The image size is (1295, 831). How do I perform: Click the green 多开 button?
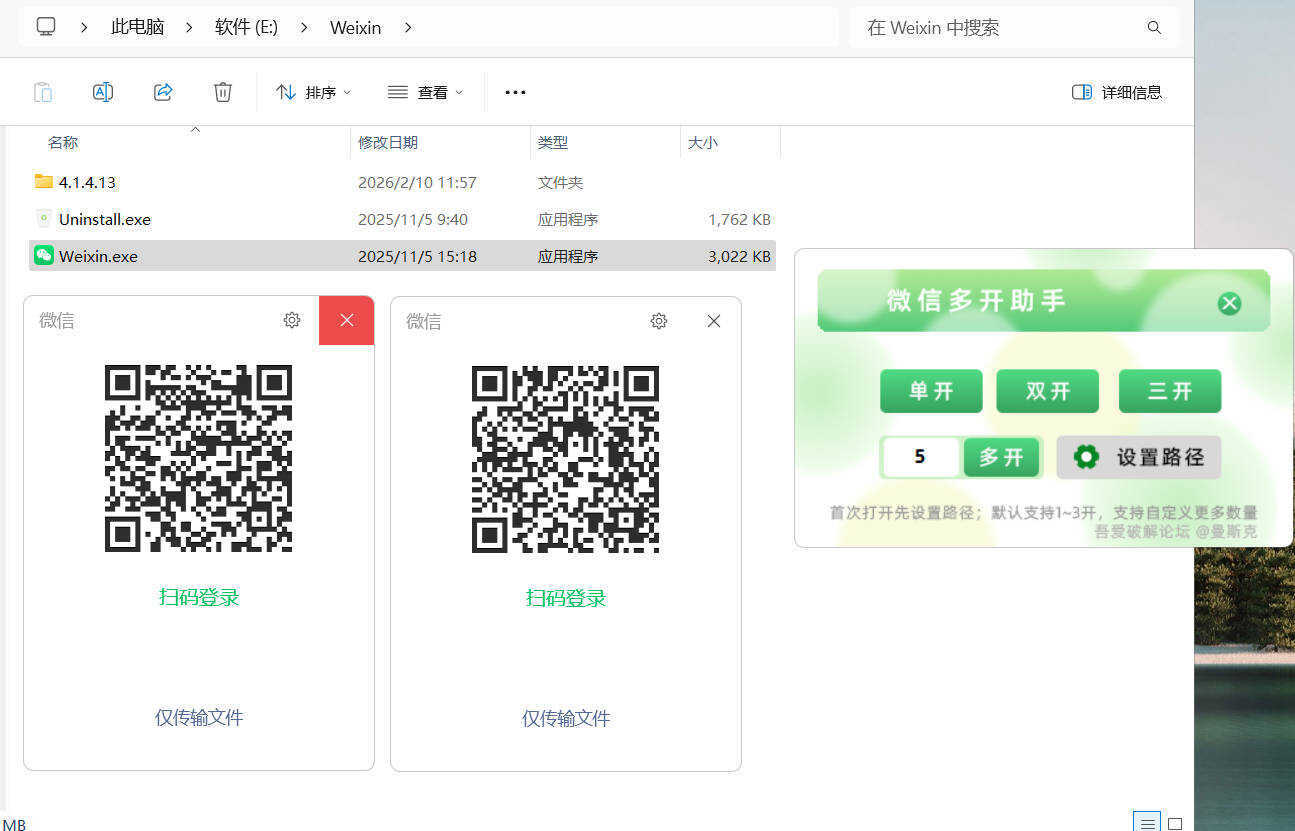(x=1001, y=457)
